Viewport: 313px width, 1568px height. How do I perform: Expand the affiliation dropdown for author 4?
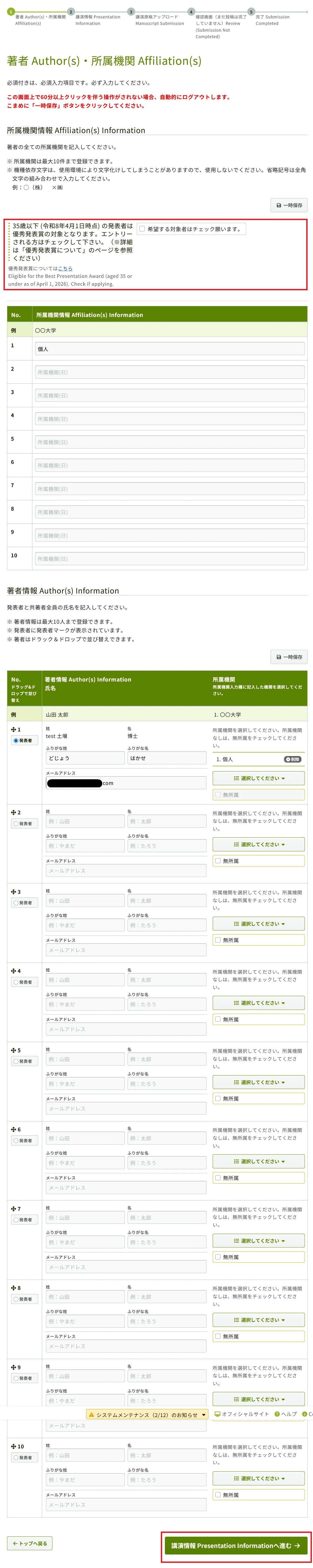click(x=258, y=1003)
